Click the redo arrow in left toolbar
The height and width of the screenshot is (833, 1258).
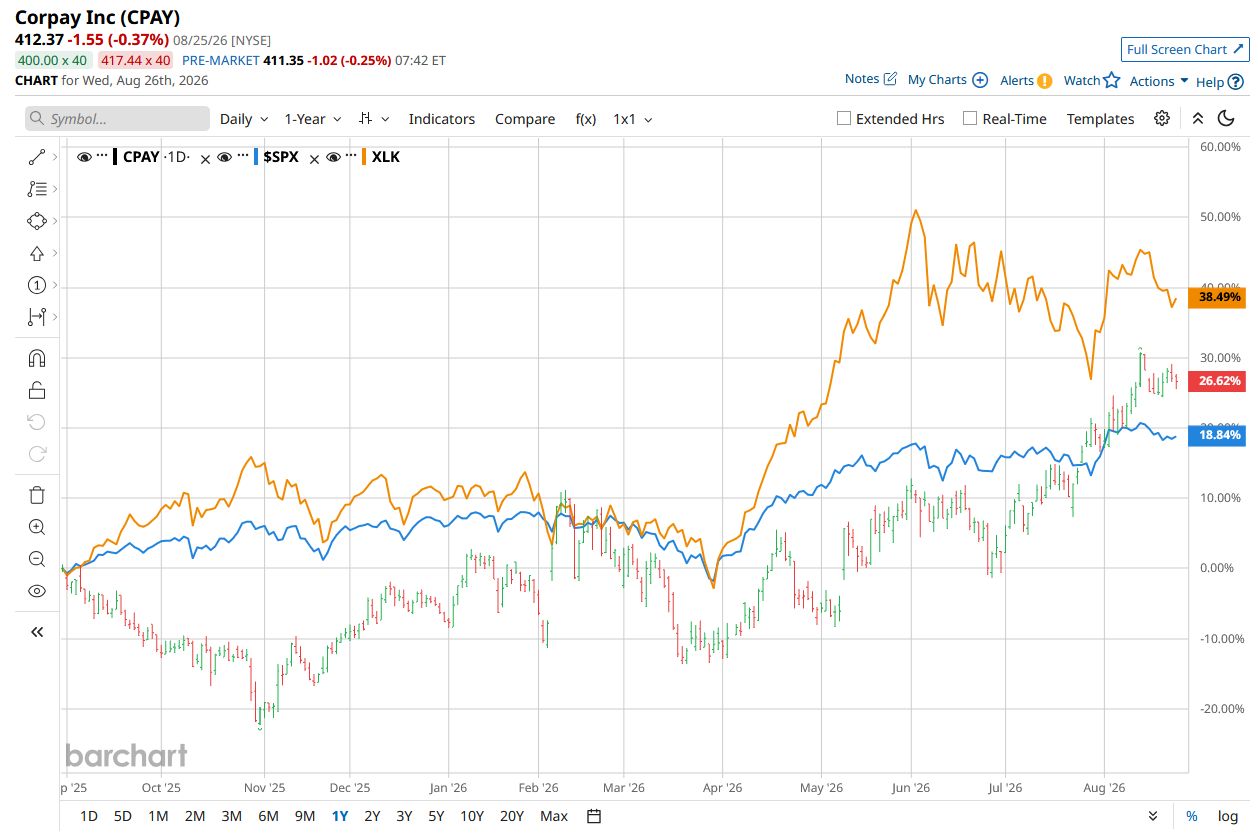tap(37, 454)
